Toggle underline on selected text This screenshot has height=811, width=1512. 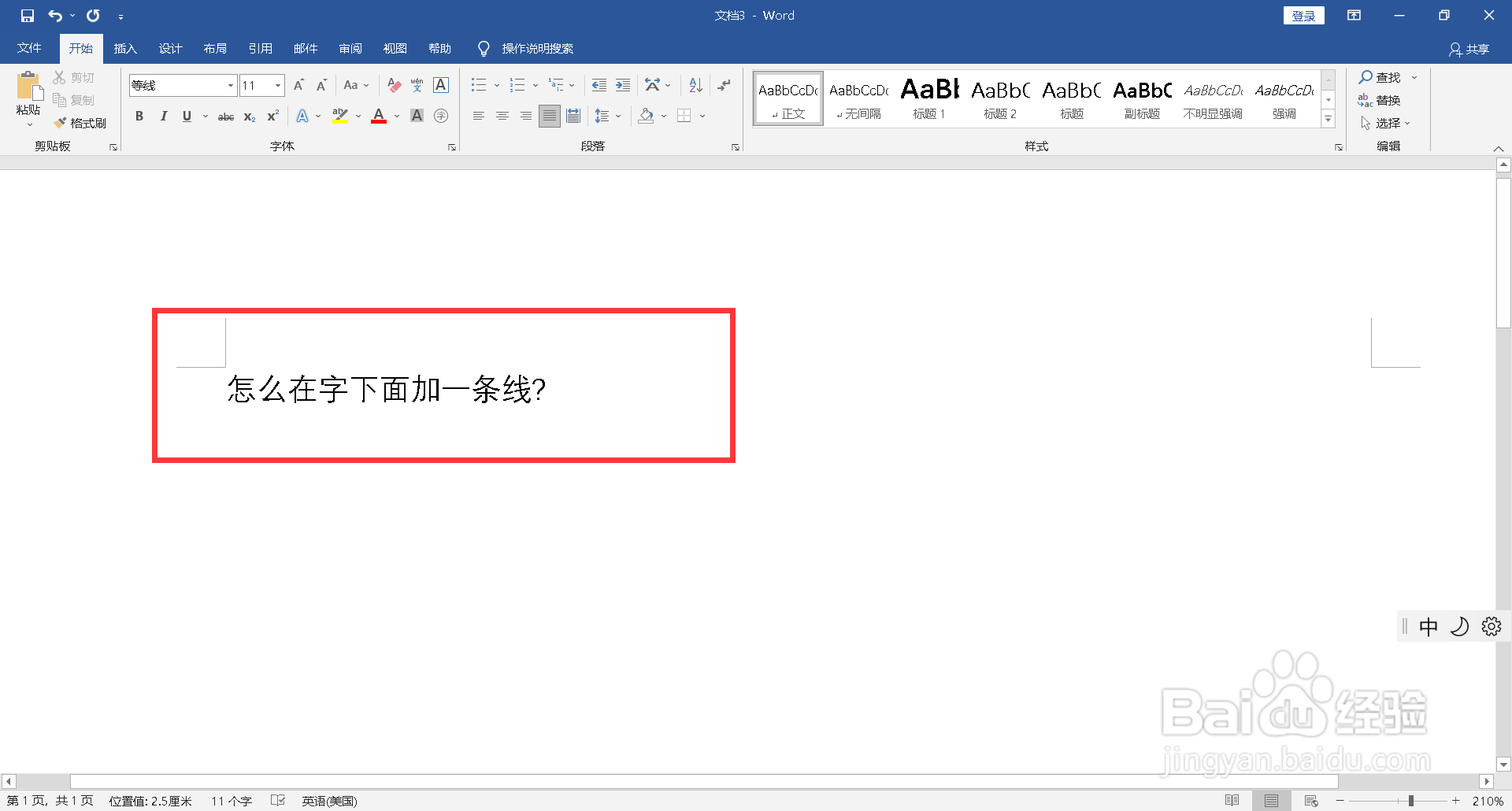click(187, 116)
